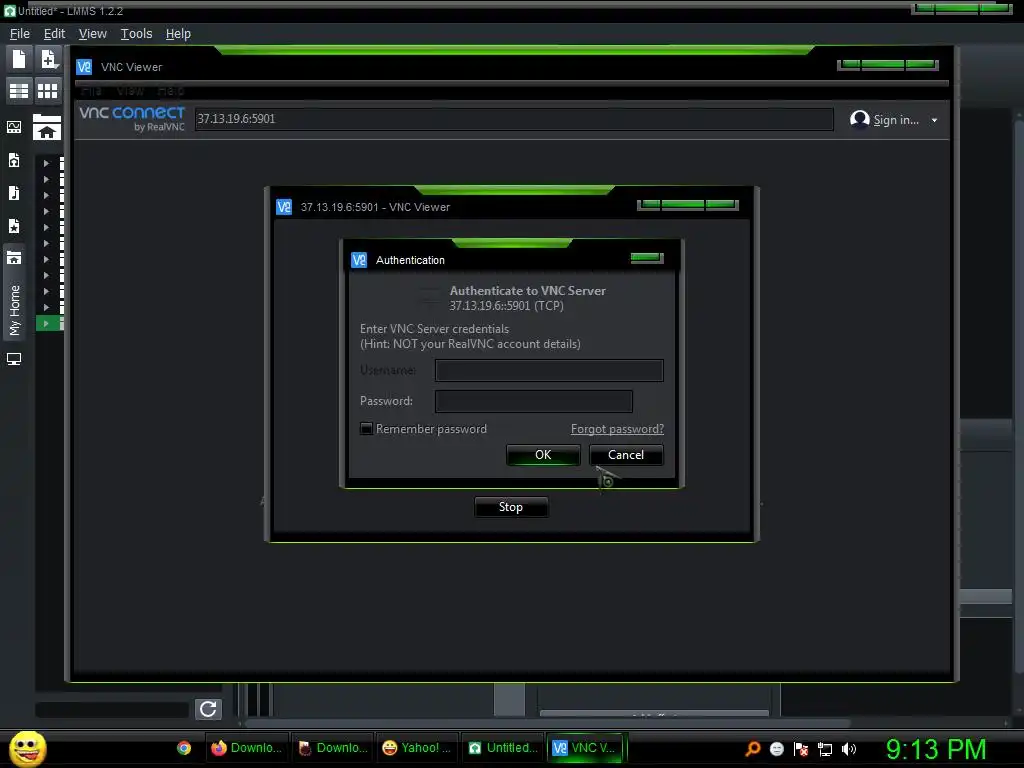Tick the Remember password checkbox
Image resolution: width=1024 pixels, height=768 pixels.
(x=366, y=428)
